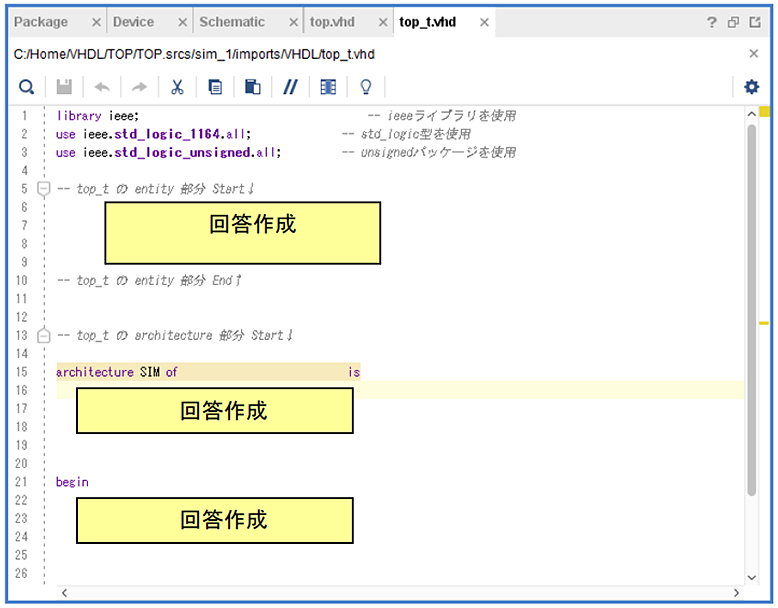The width and height of the screenshot is (778, 608).
Task: Toggle column selection mode icon
Action: click(x=328, y=87)
